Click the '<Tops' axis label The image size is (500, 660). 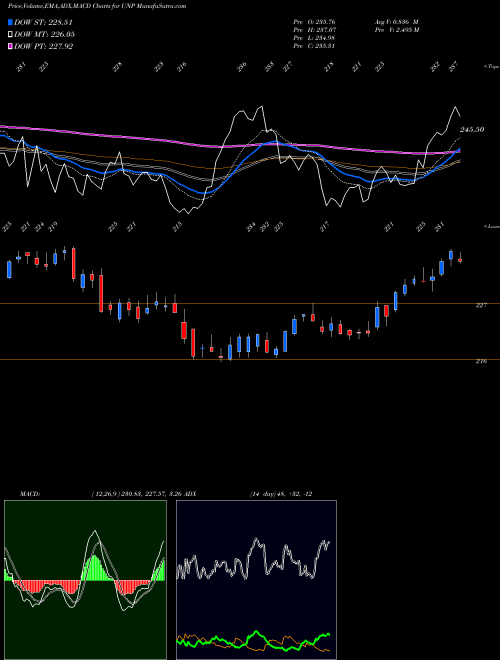[x=491, y=67]
